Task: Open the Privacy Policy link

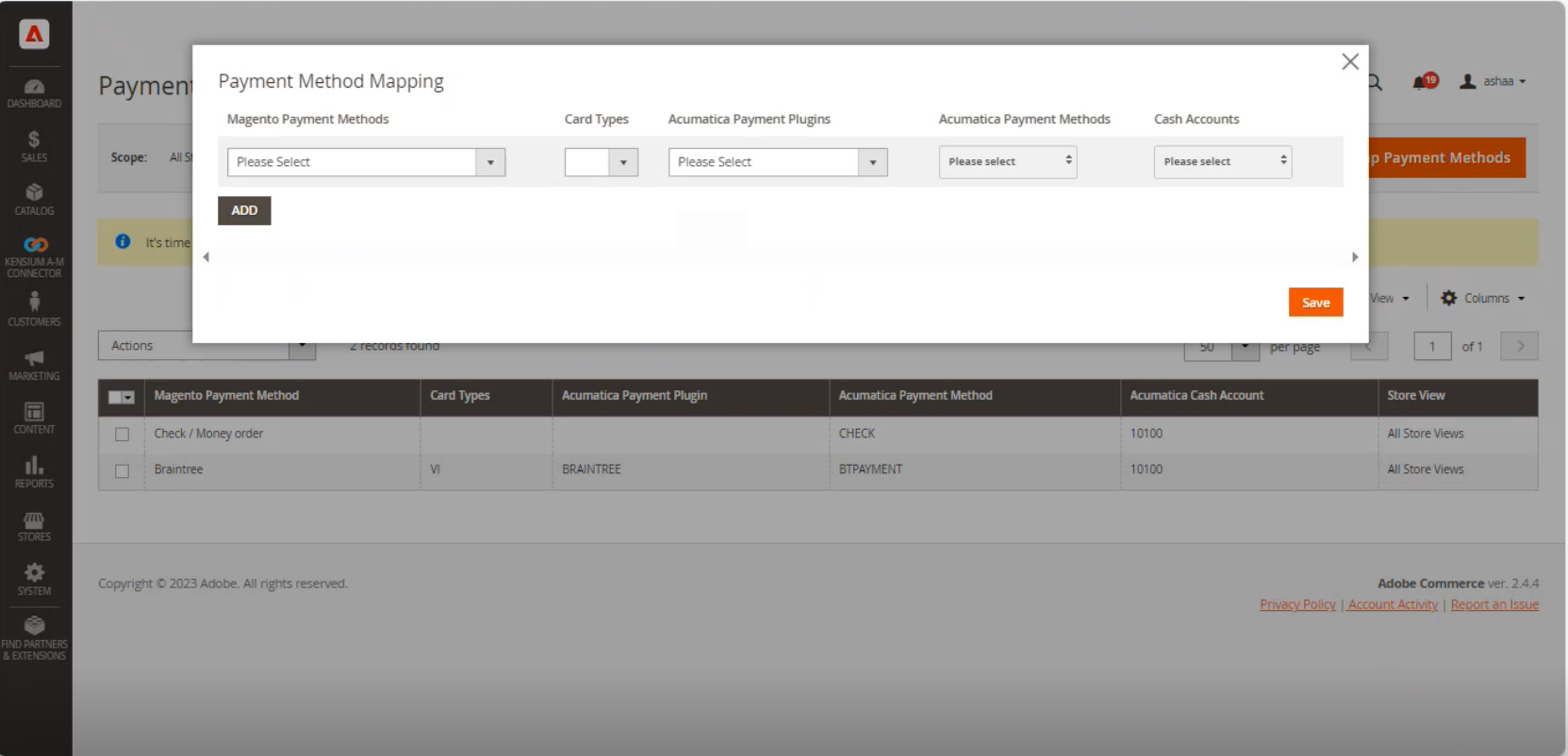Action: coord(1297,604)
